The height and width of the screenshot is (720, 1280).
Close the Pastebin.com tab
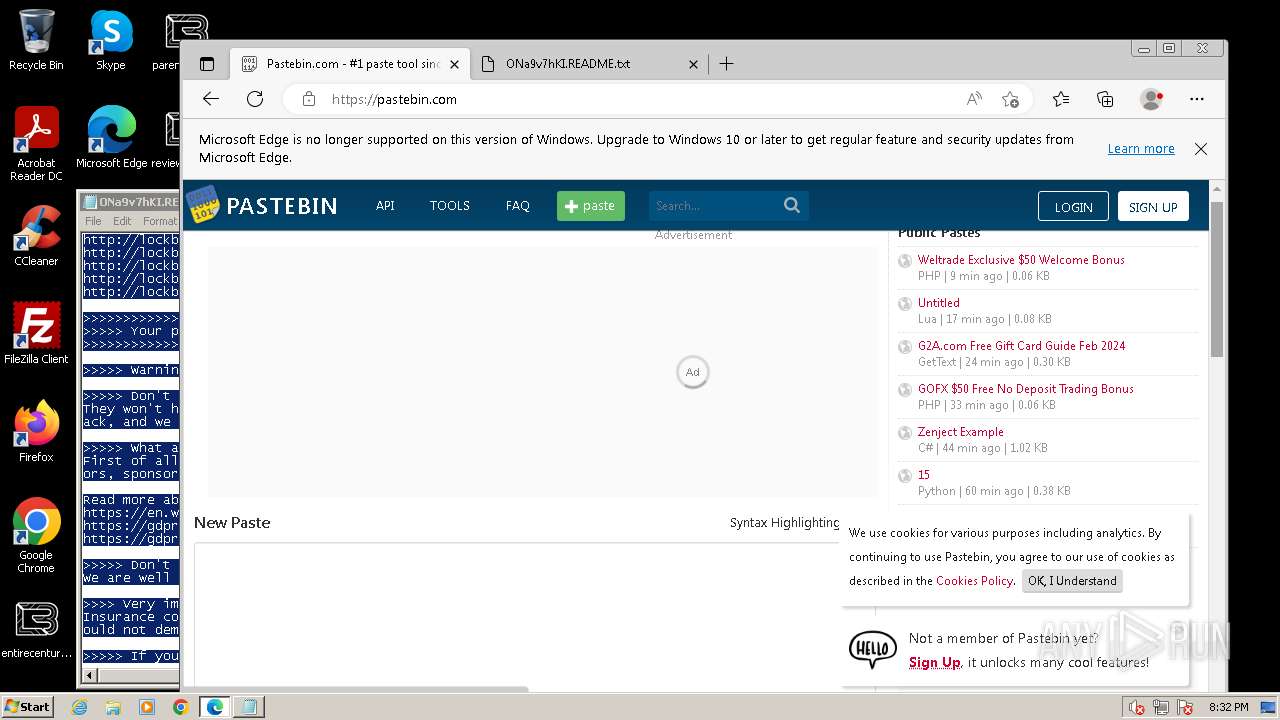[x=454, y=64]
